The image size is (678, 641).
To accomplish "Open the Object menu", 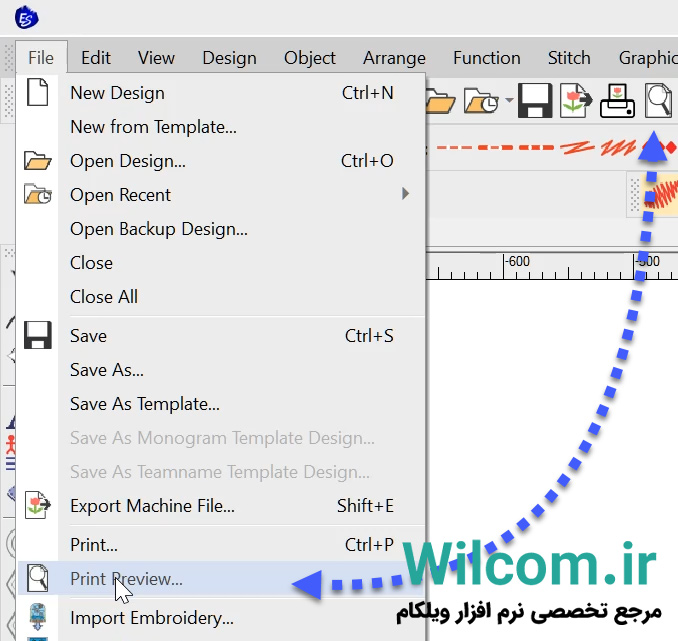I will 310,58.
